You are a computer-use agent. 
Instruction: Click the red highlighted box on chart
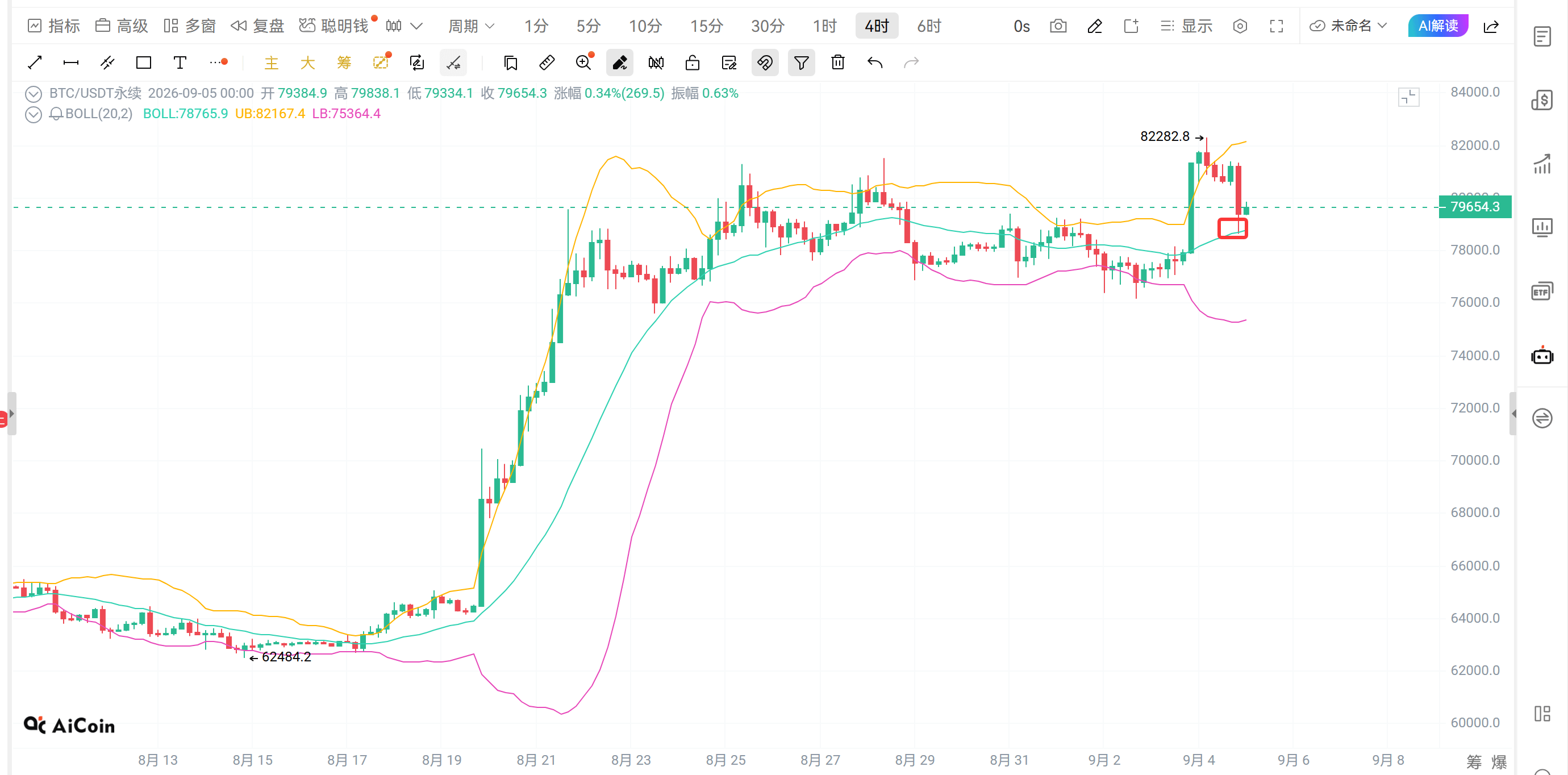(1232, 228)
